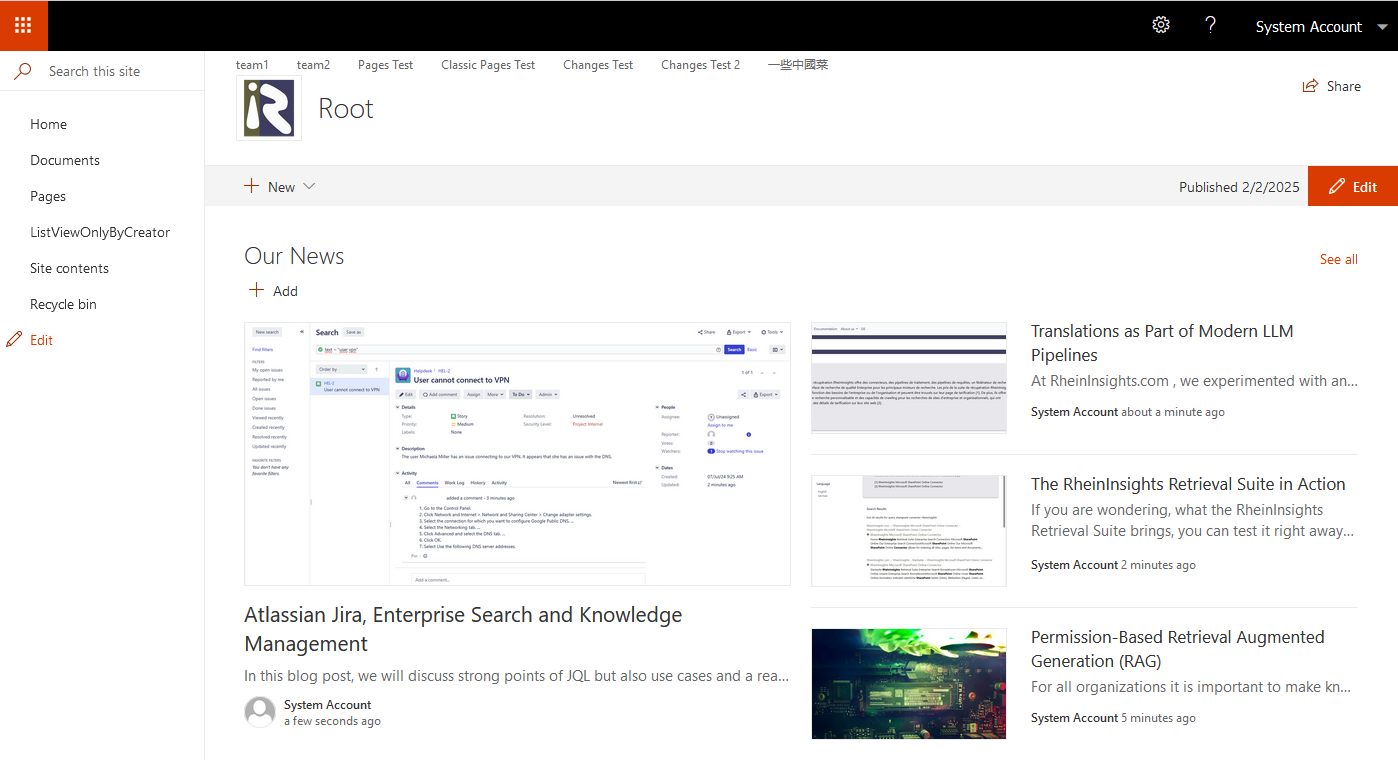Go to Pages Test navigation item
Viewport: 1398px width, 760px height.
(385, 65)
